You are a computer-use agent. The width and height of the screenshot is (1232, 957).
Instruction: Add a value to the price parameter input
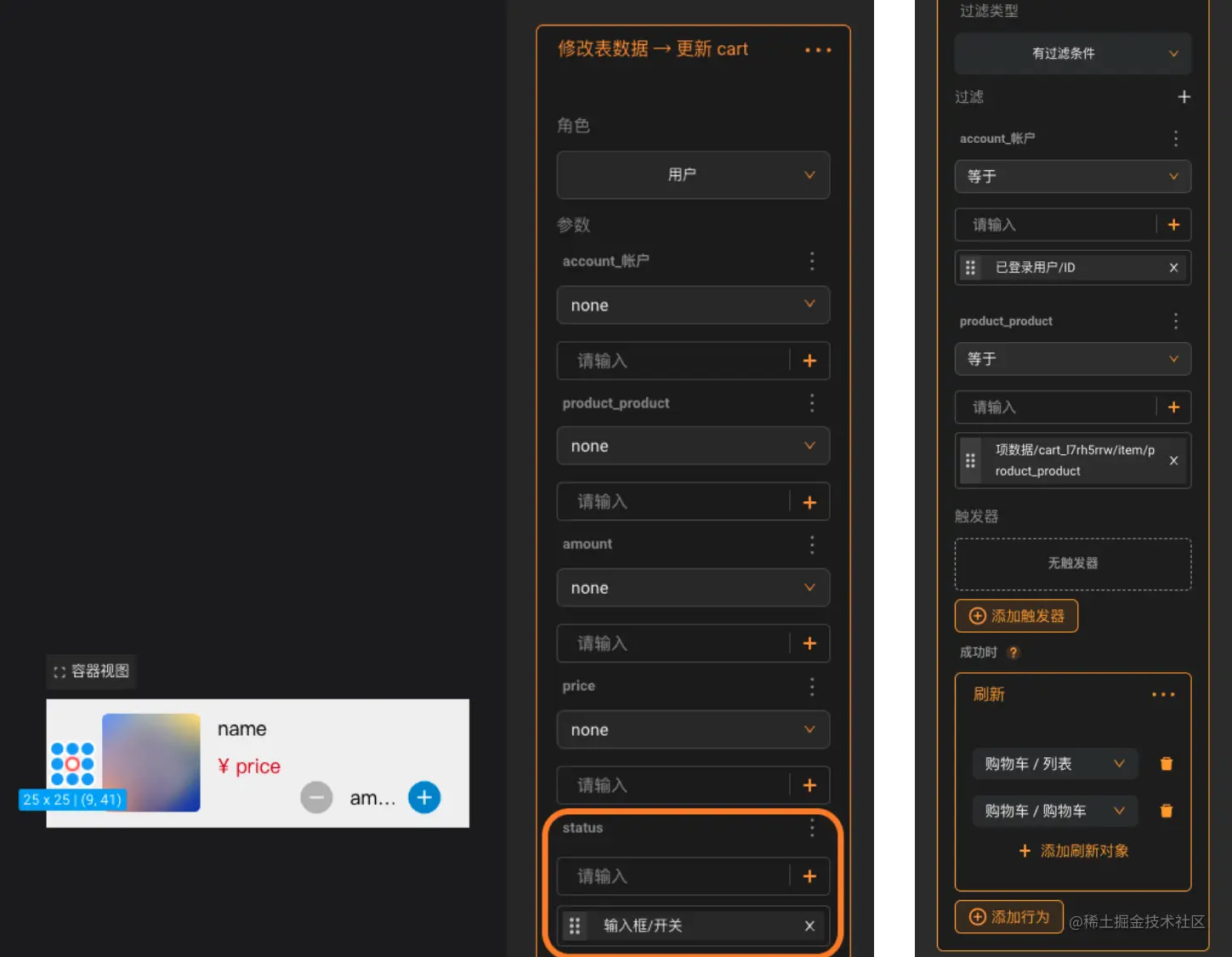809,785
